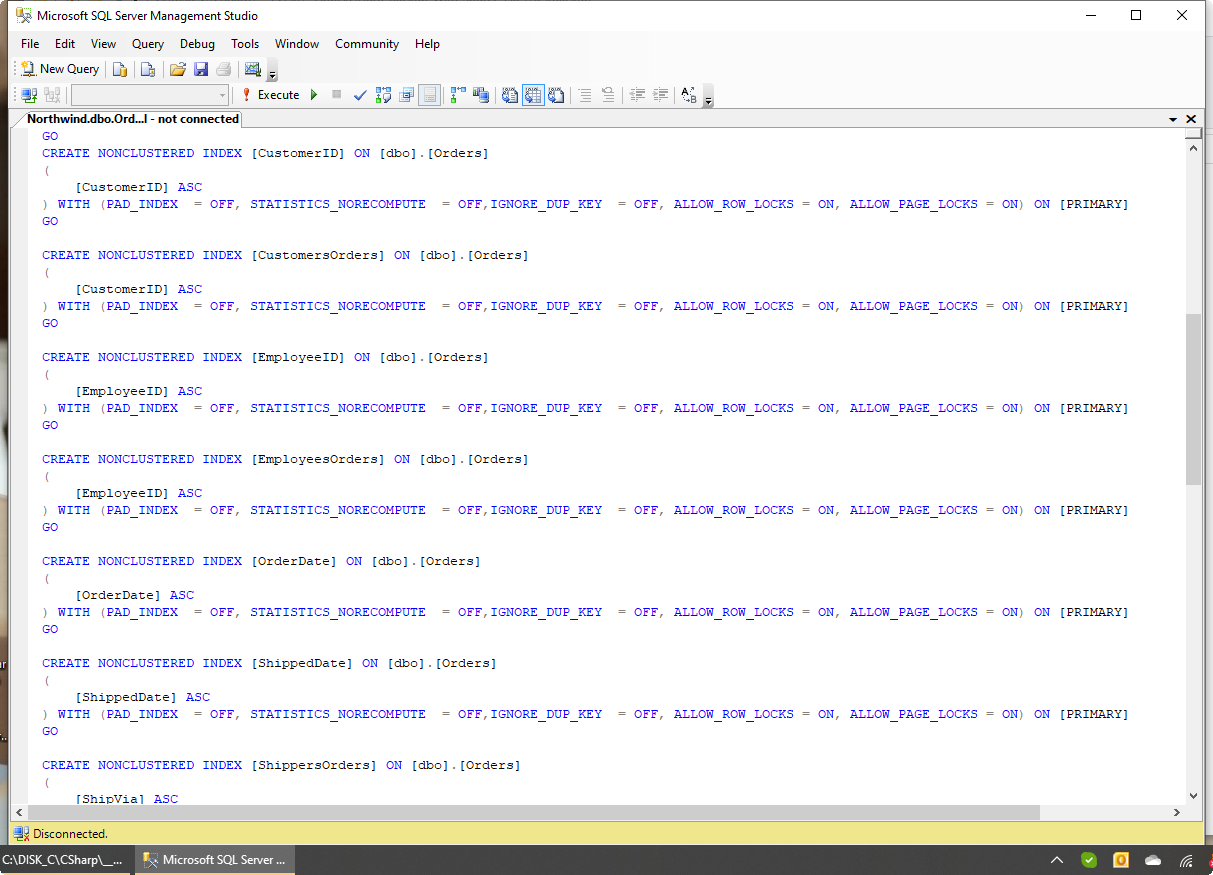Click the Parse checkmark icon
1213x875 pixels.
360,95
